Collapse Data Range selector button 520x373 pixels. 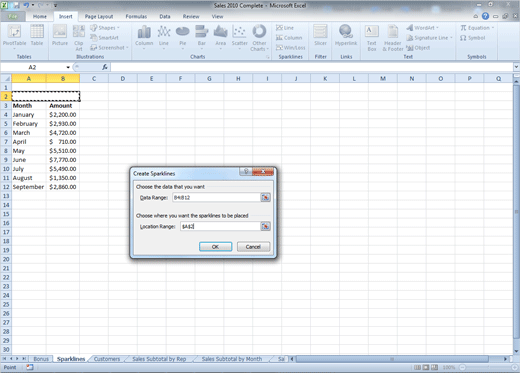pos(265,197)
